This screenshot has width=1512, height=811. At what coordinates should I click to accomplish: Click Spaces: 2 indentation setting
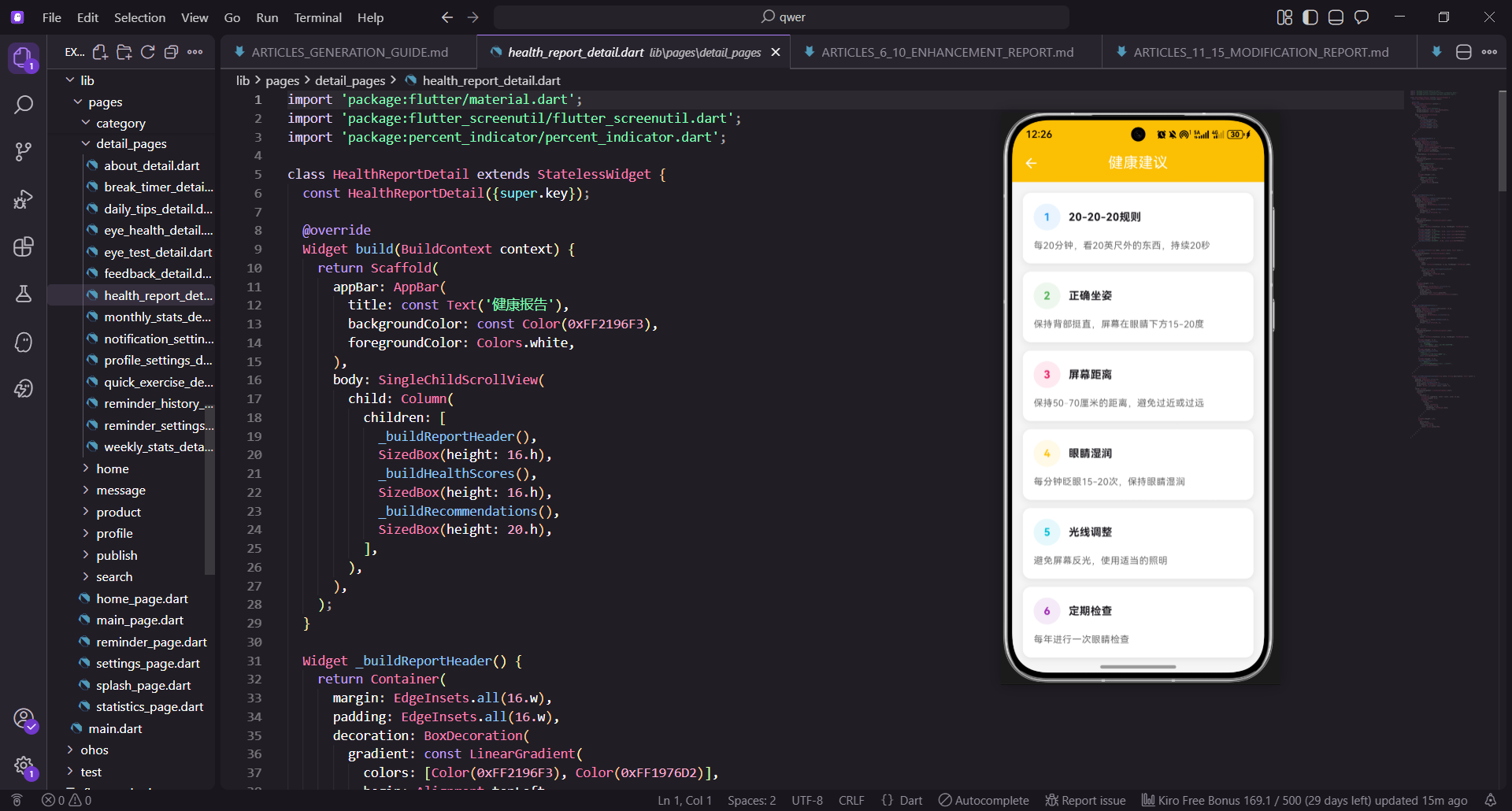pos(751,800)
